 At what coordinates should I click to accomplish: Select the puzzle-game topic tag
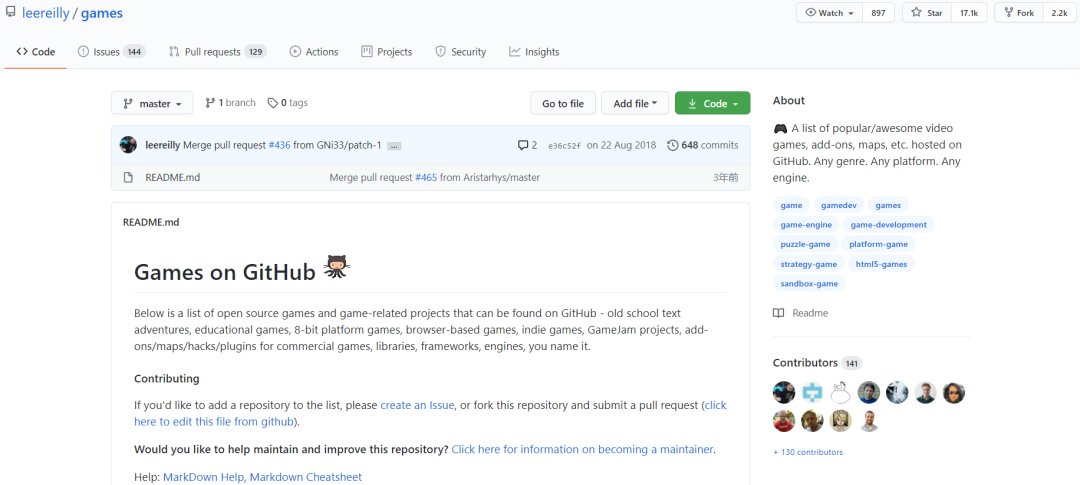tap(805, 244)
